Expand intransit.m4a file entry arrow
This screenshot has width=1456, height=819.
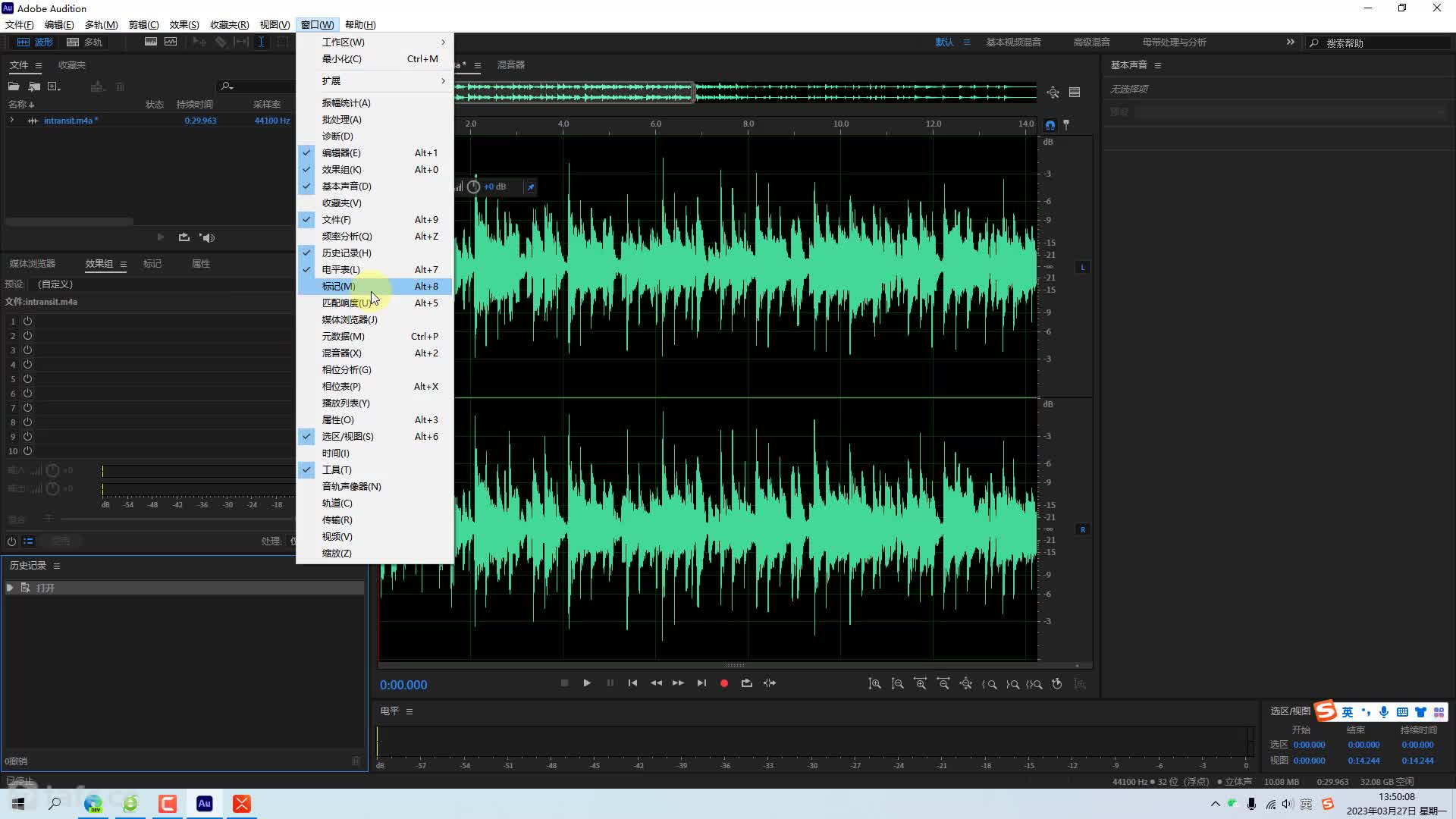coord(11,121)
